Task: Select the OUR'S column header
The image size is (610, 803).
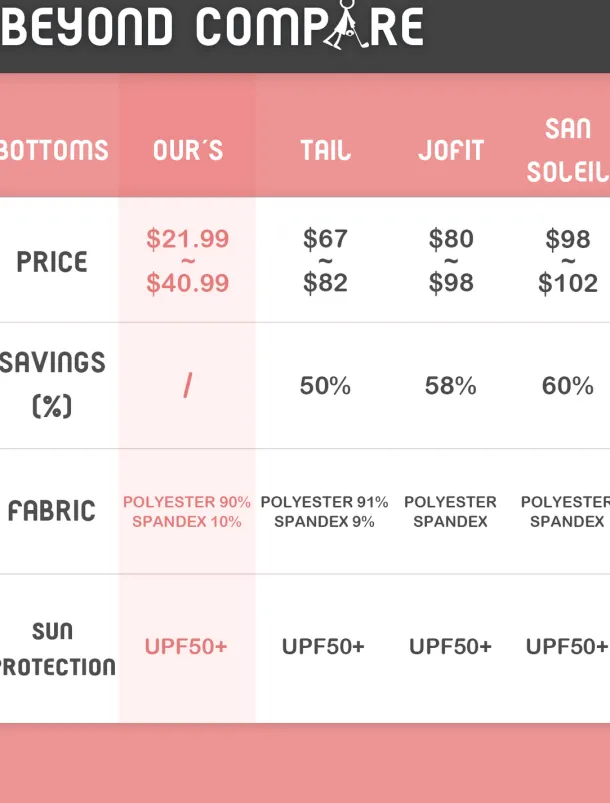Action: [188, 151]
